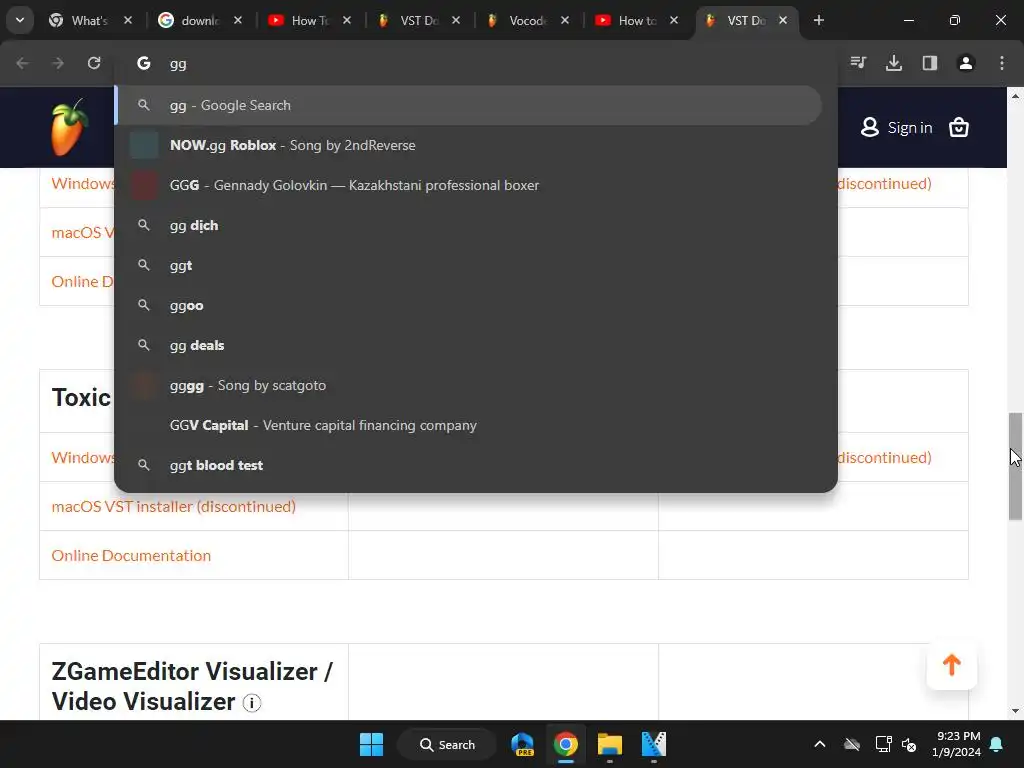The image size is (1024, 768).
Task: Pick the "gggg - Song by scatgoto" suggestion
Action: pyautogui.click(x=468, y=385)
